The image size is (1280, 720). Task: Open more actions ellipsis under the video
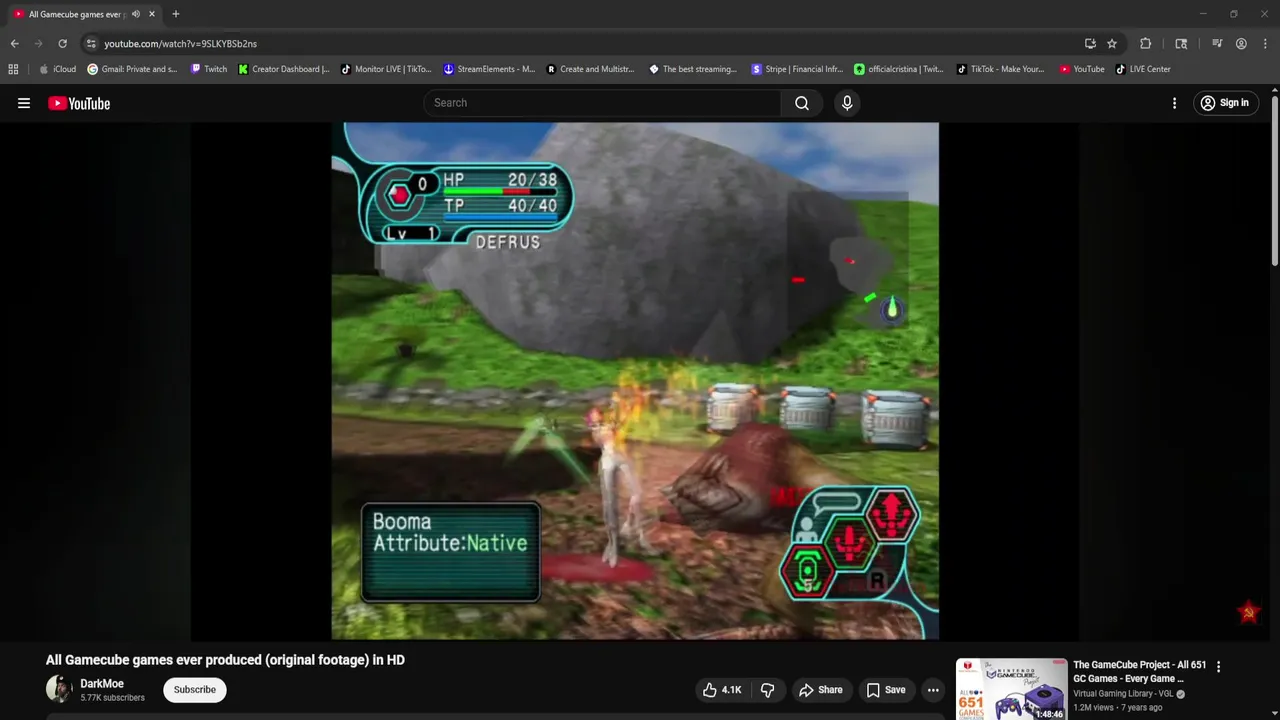pyautogui.click(x=933, y=690)
